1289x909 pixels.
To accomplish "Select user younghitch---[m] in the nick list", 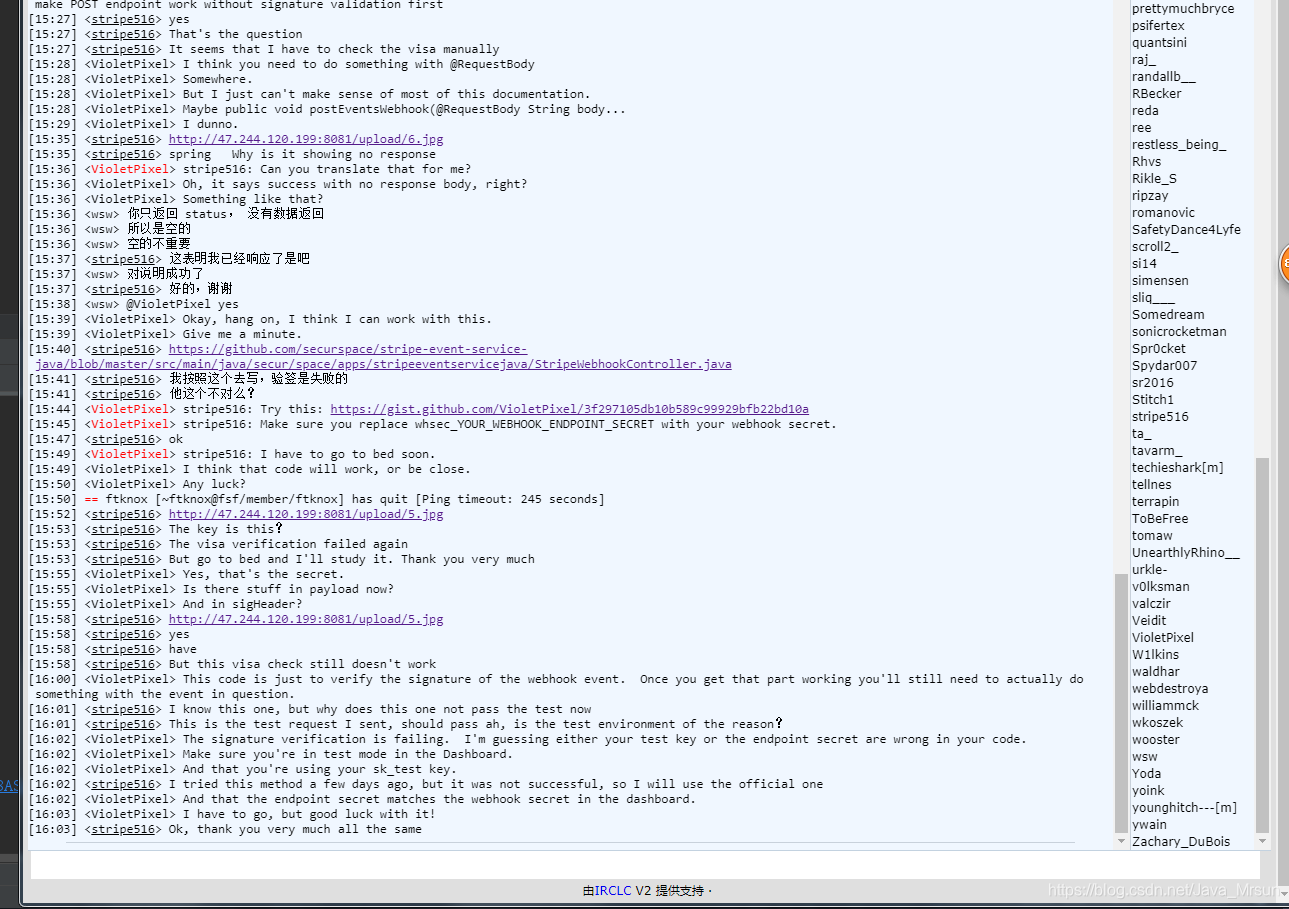I will point(1184,808).
